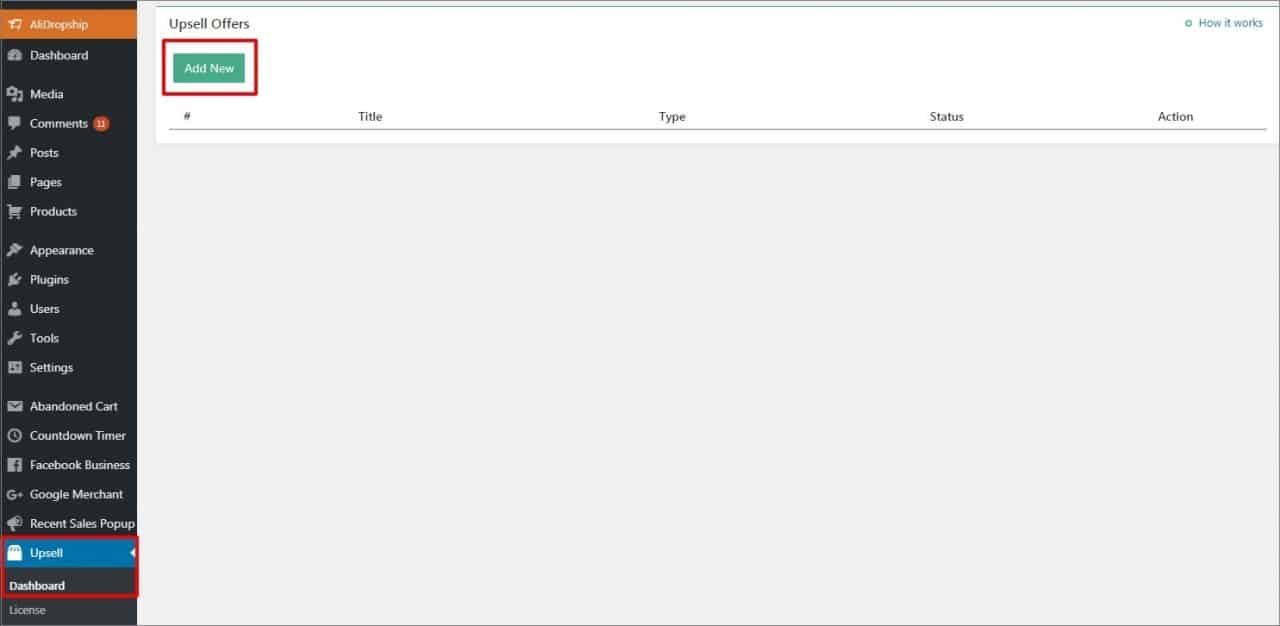Click the Posts pushpin icon

[x=14, y=153]
